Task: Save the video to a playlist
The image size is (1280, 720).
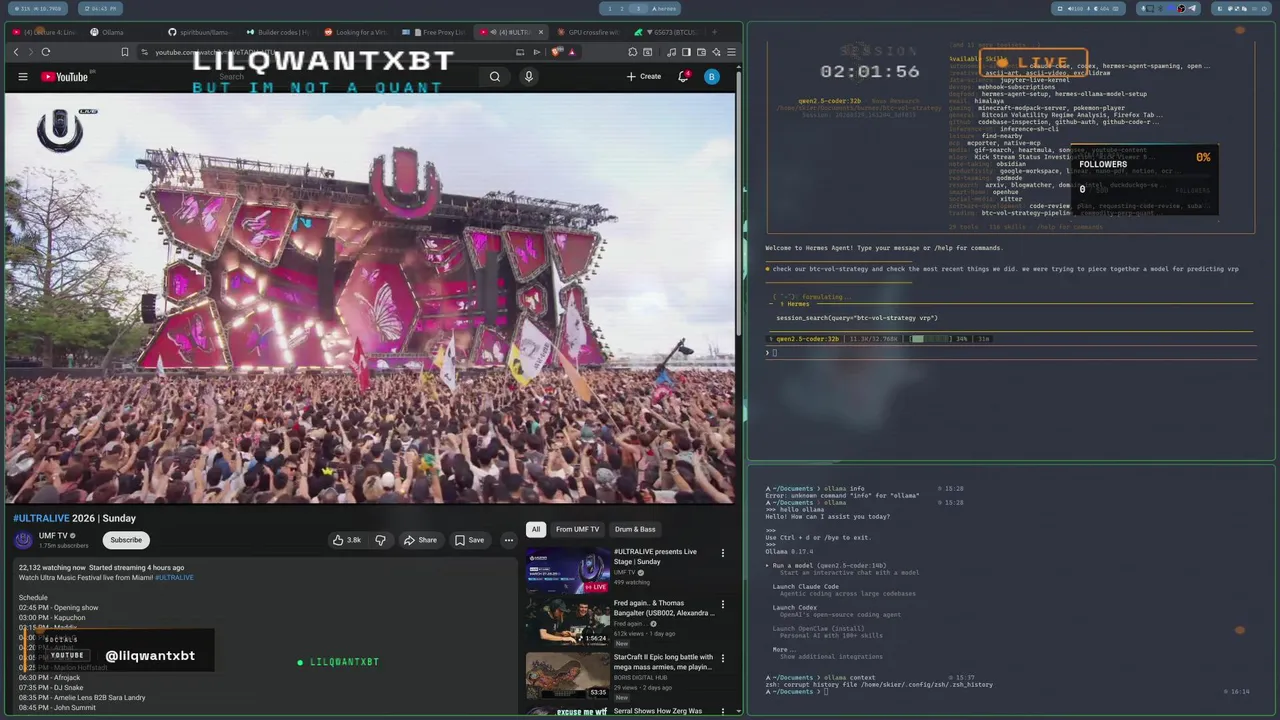Action: 469,540
